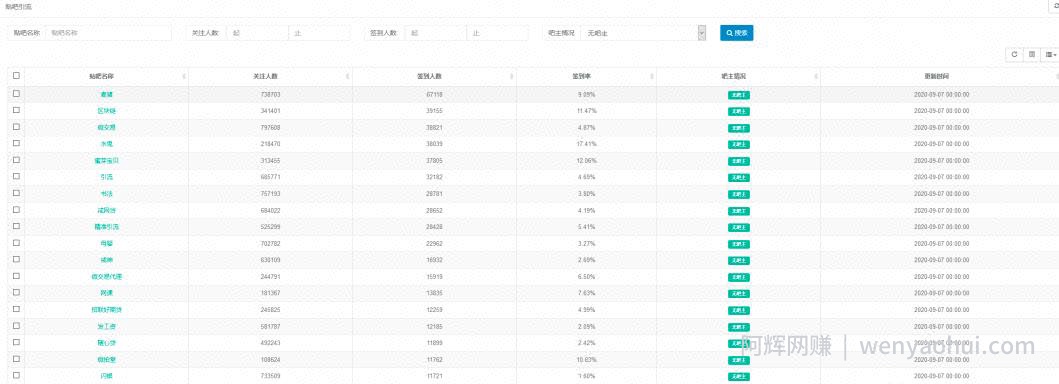1059x384 pixels.
Task: Check the box for row with 733509 followers
Action: (x=16, y=375)
